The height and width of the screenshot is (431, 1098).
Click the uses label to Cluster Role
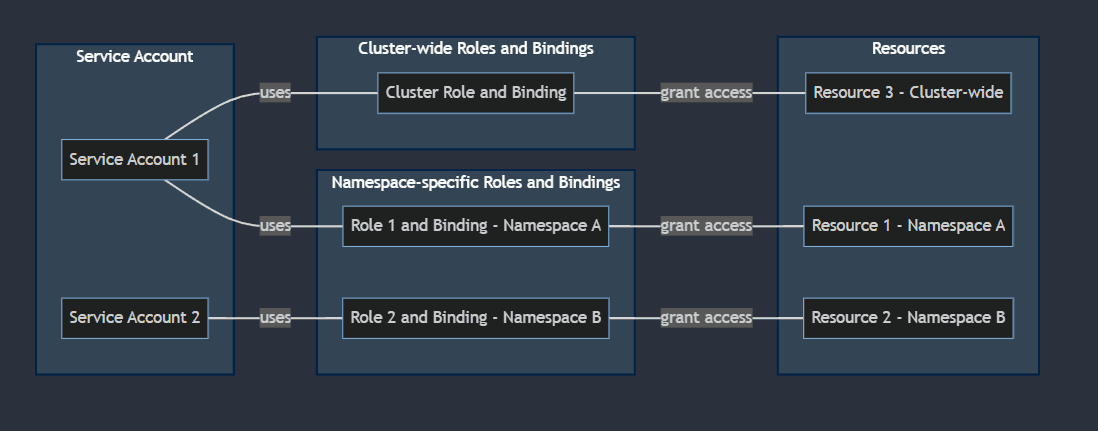click(x=275, y=93)
